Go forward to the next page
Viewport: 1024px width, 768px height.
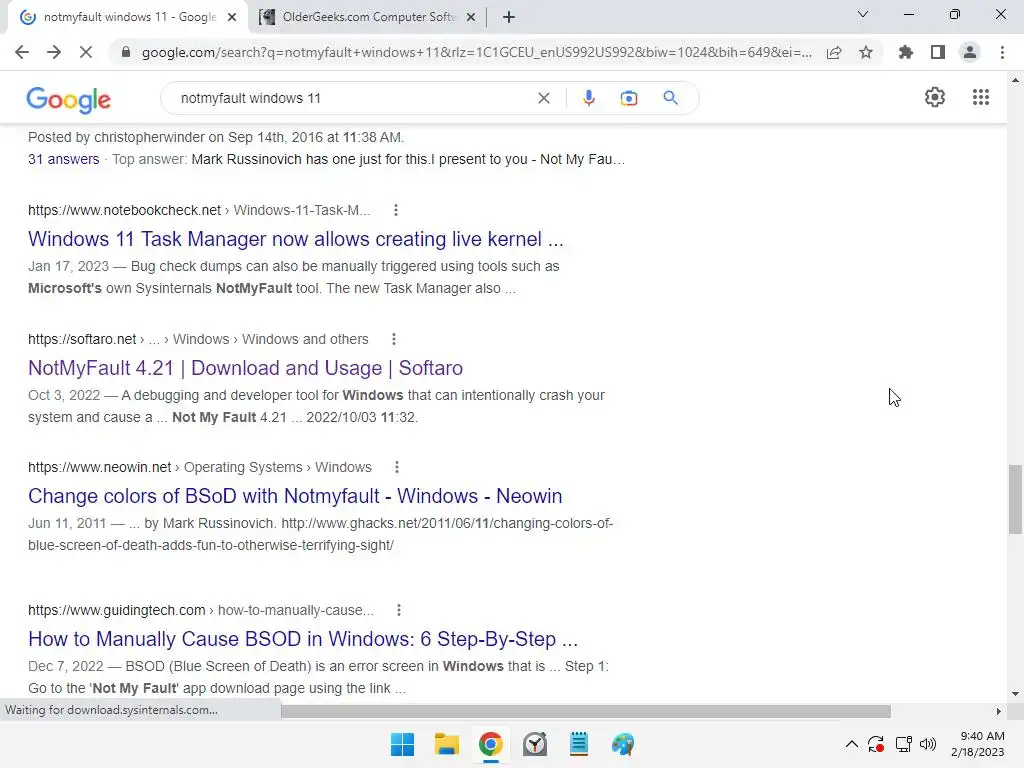(54, 52)
